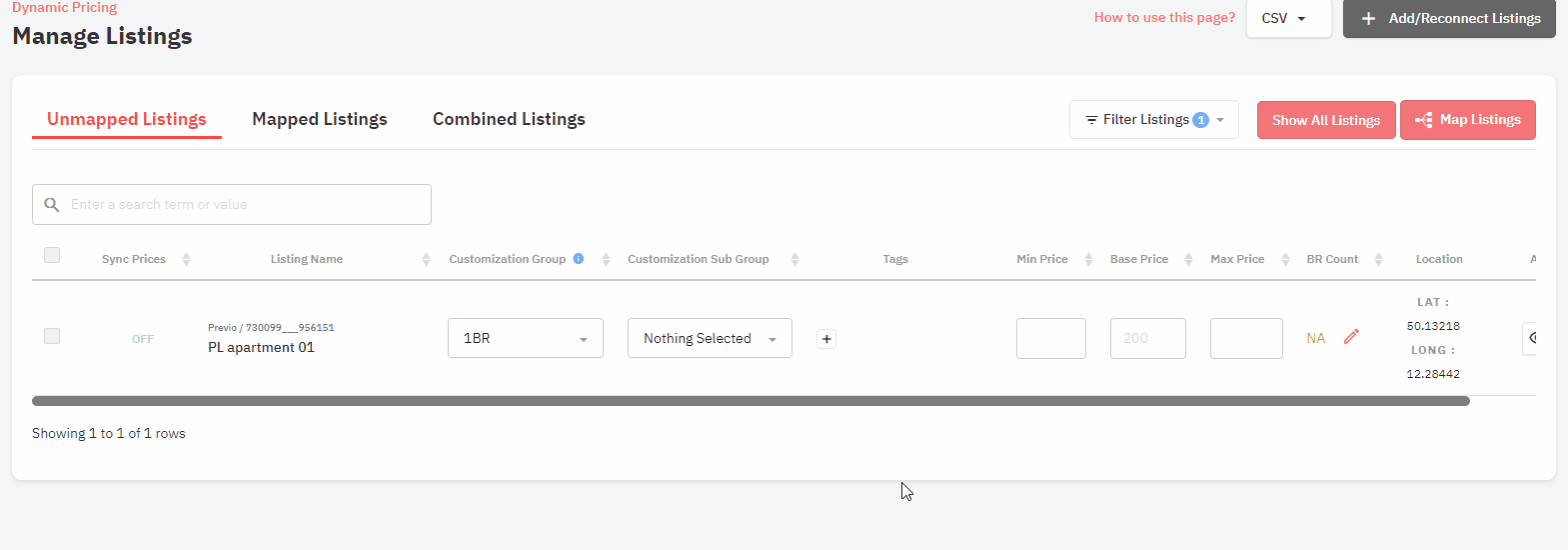Click the info icon next to Customization Group
This screenshot has height=550, width=1568.
(578, 259)
